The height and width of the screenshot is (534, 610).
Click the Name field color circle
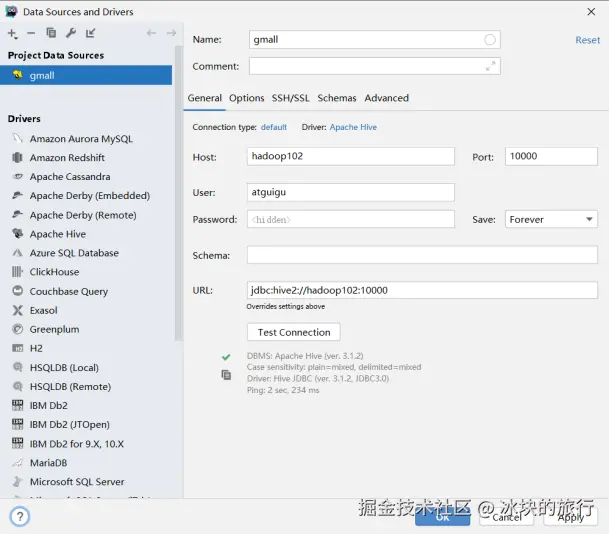490,40
